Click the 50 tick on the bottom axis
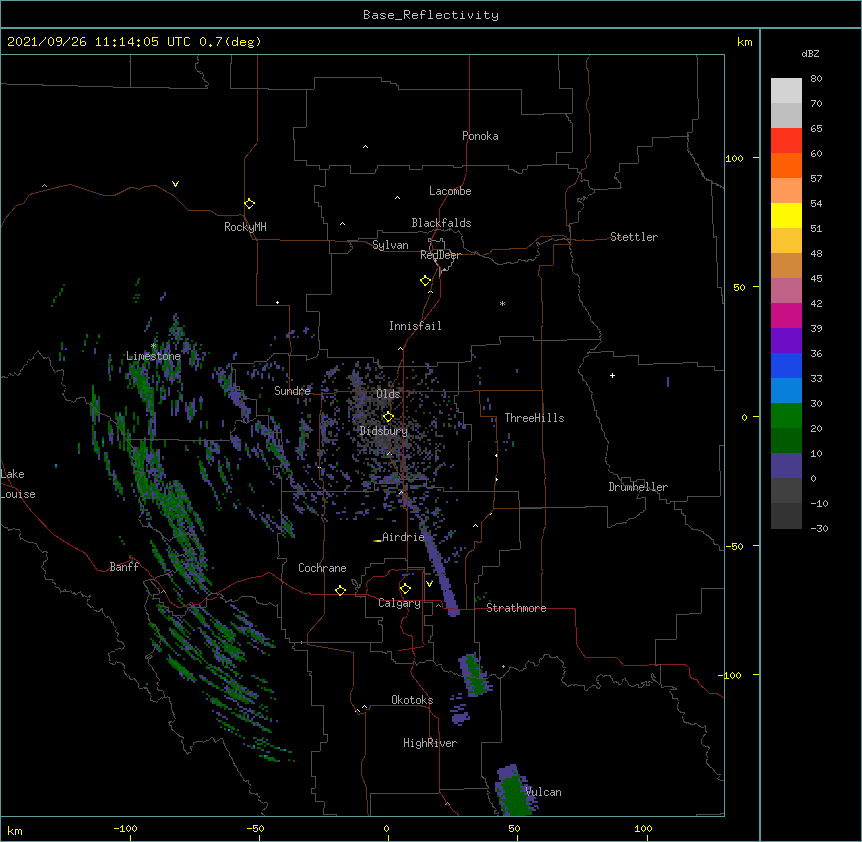 pyautogui.click(x=514, y=828)
